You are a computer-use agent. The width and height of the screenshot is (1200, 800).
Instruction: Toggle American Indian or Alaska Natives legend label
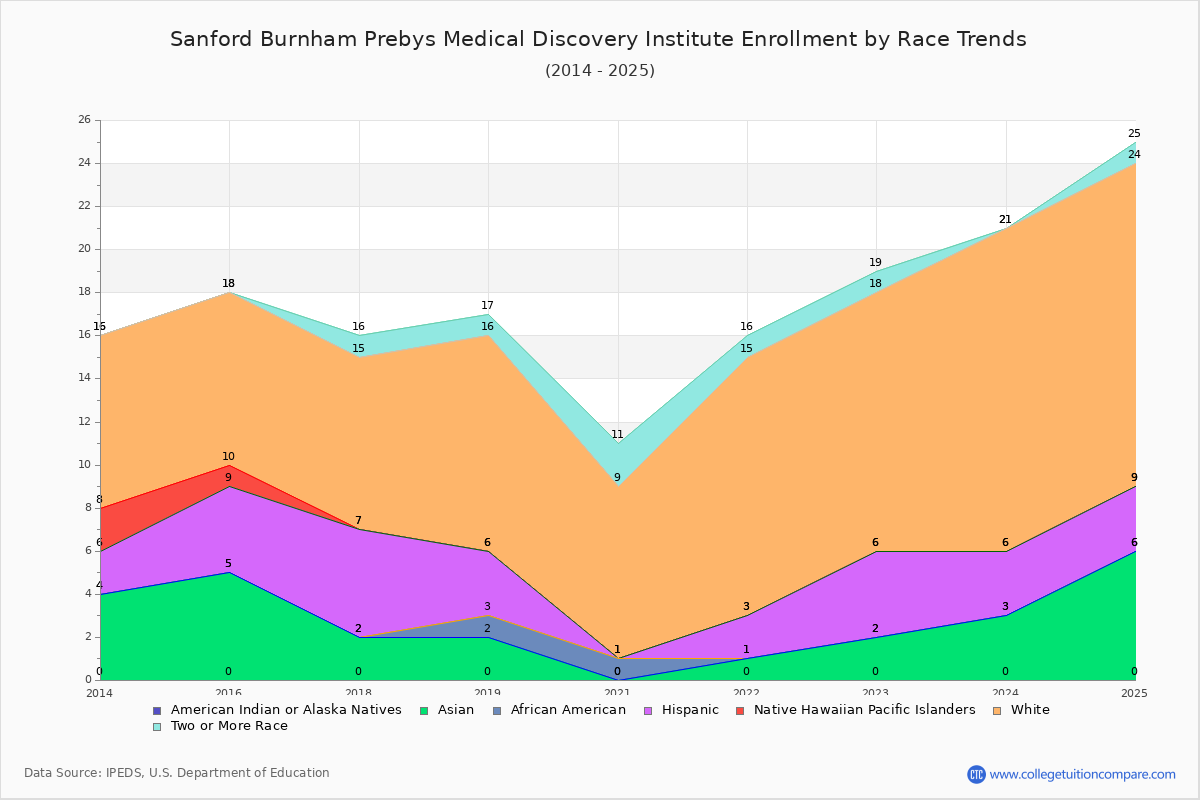[x=286, y=710]
